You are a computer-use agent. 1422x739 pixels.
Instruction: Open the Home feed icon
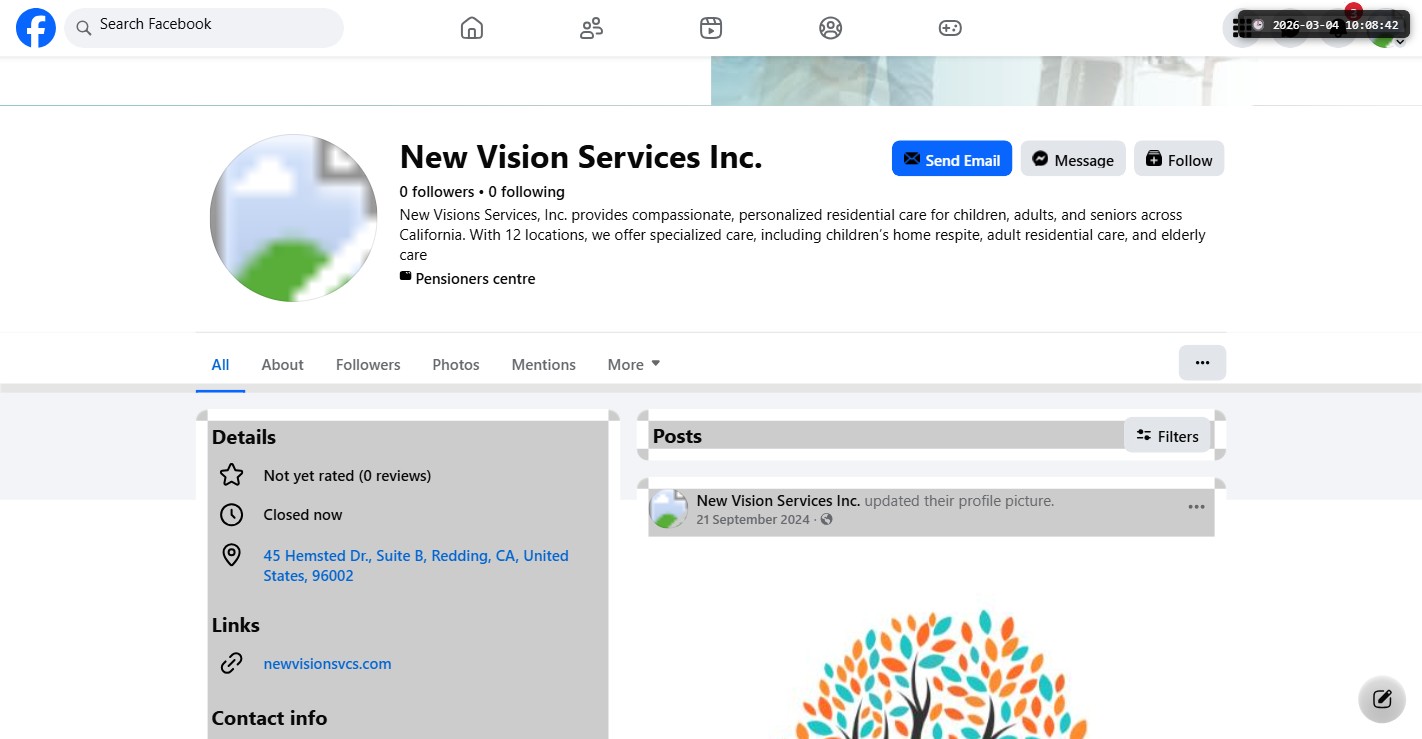point(472,28)
